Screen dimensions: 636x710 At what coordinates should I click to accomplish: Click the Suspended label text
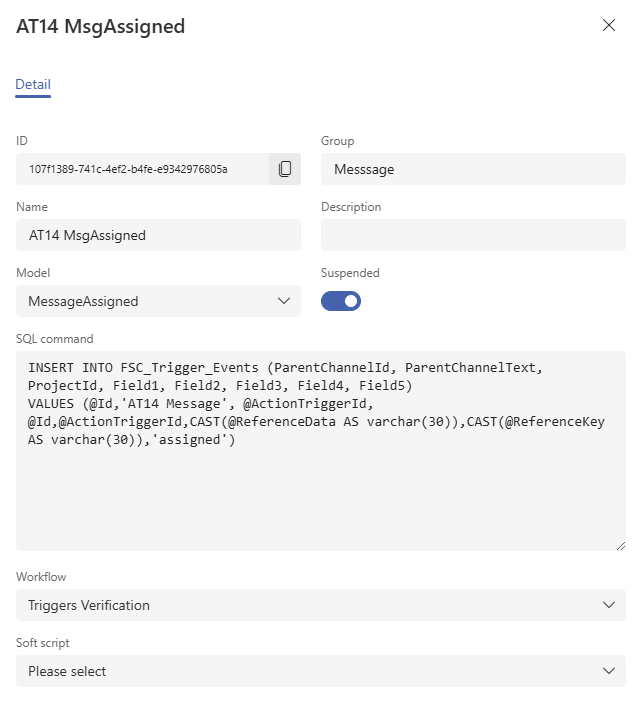pyautogui.click(x=350, y=273)
